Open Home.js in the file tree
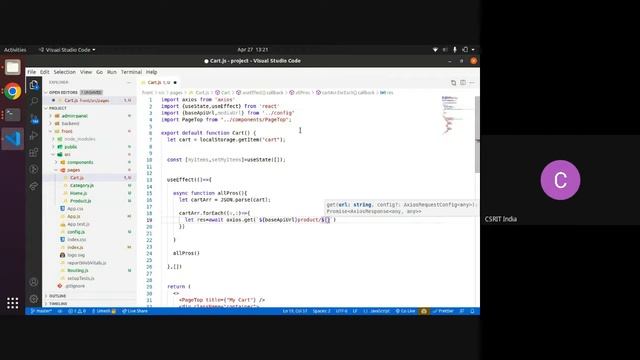The height and width of the screenshot is (360, 640). (x=78, y=193)
